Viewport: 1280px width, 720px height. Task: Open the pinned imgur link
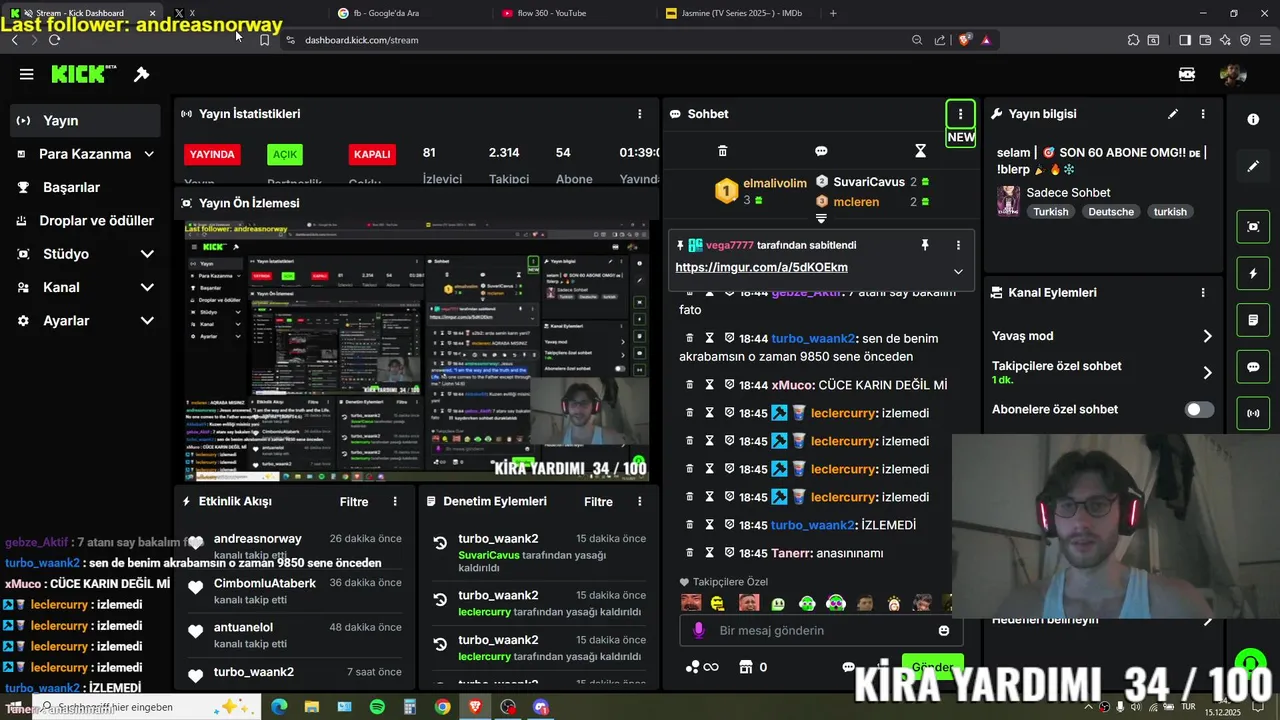[x=761, y=268]
